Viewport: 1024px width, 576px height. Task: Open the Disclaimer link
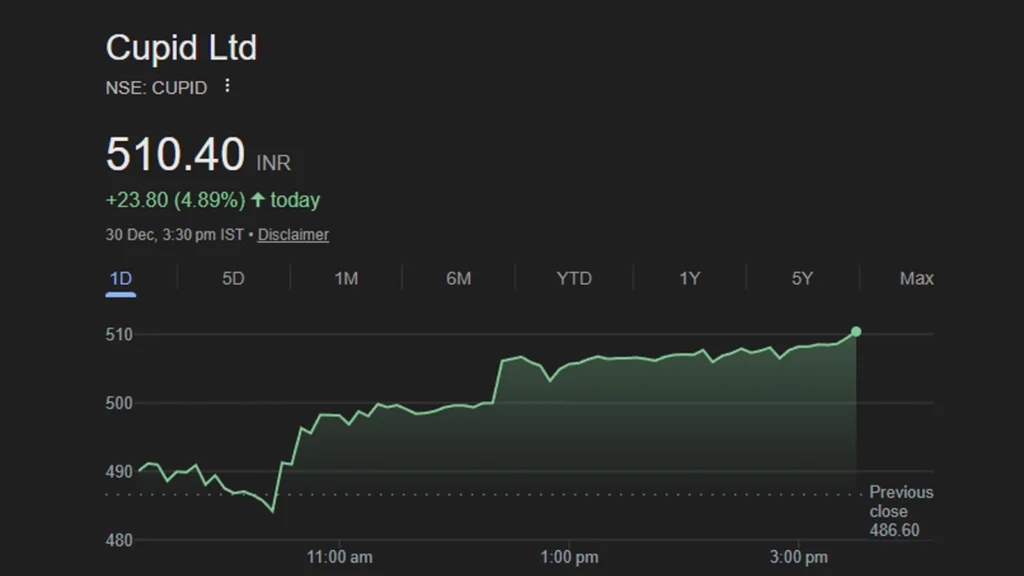tap(293, 234)
